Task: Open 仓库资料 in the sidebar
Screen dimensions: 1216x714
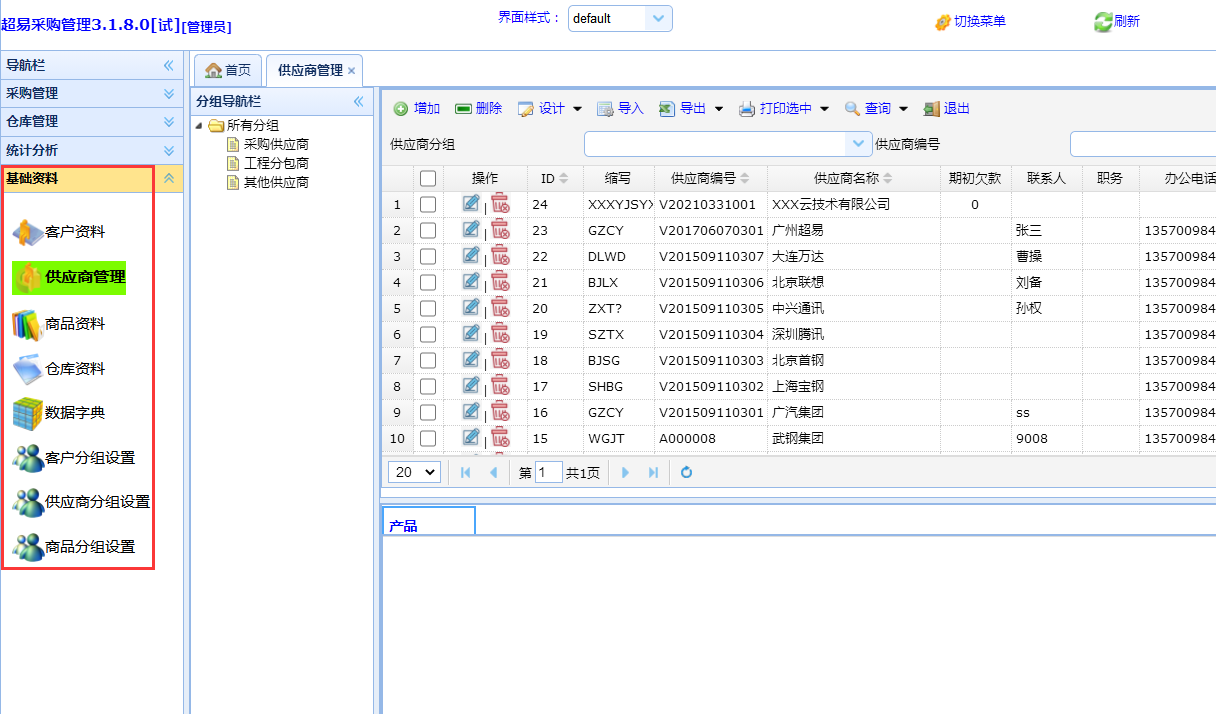Action: tap(28, 369)
